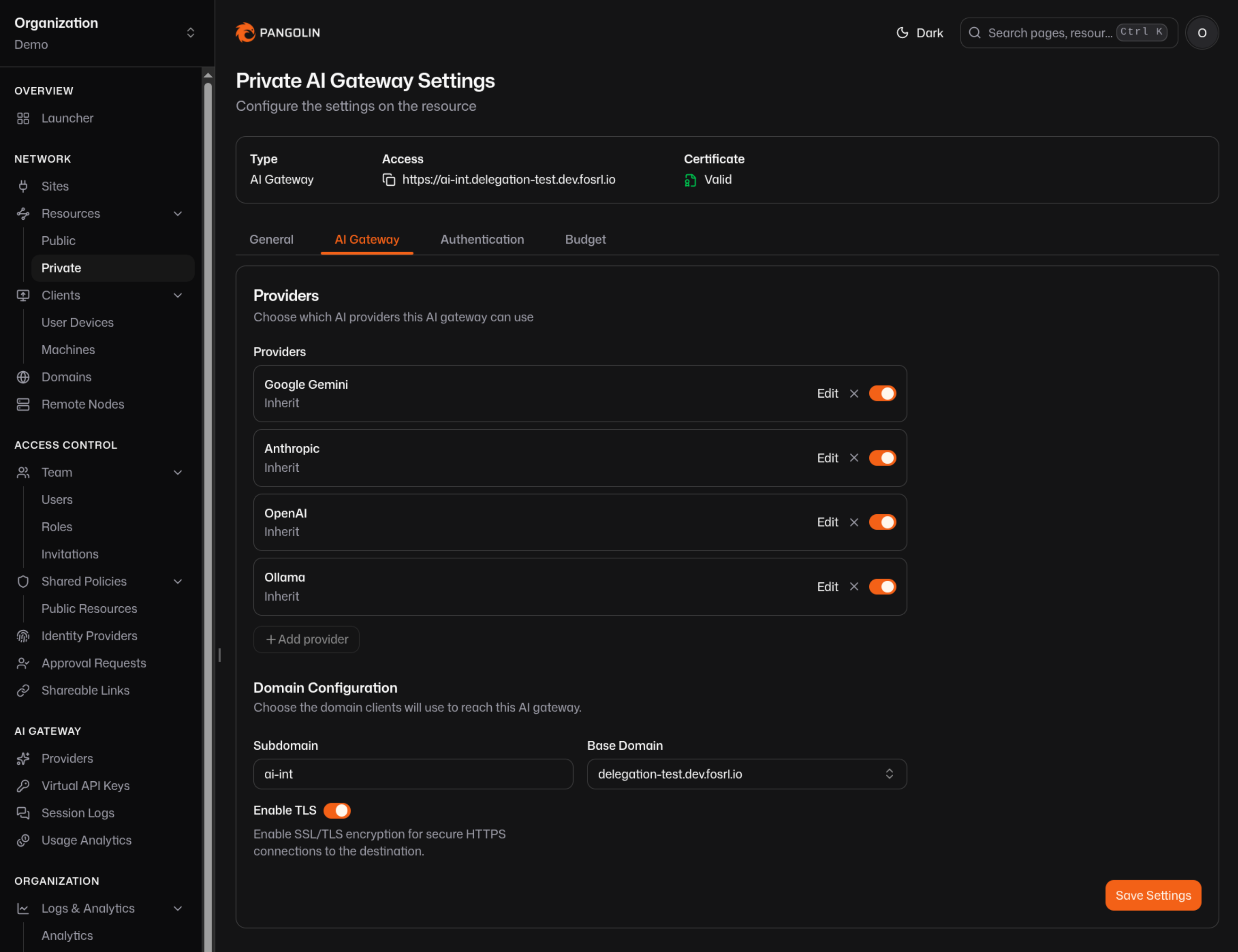
Task: Click the Clients monitor icon
Action: click(x=23, y=295)
